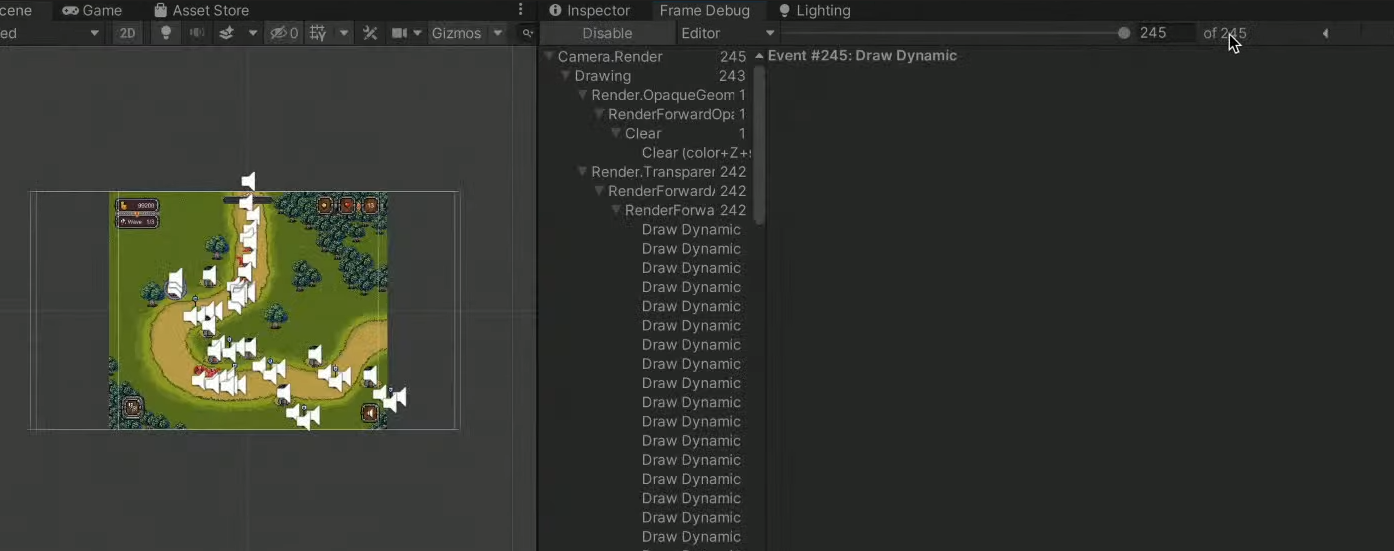
Task: Open the Editor connection dropdown
Action: 727,33
